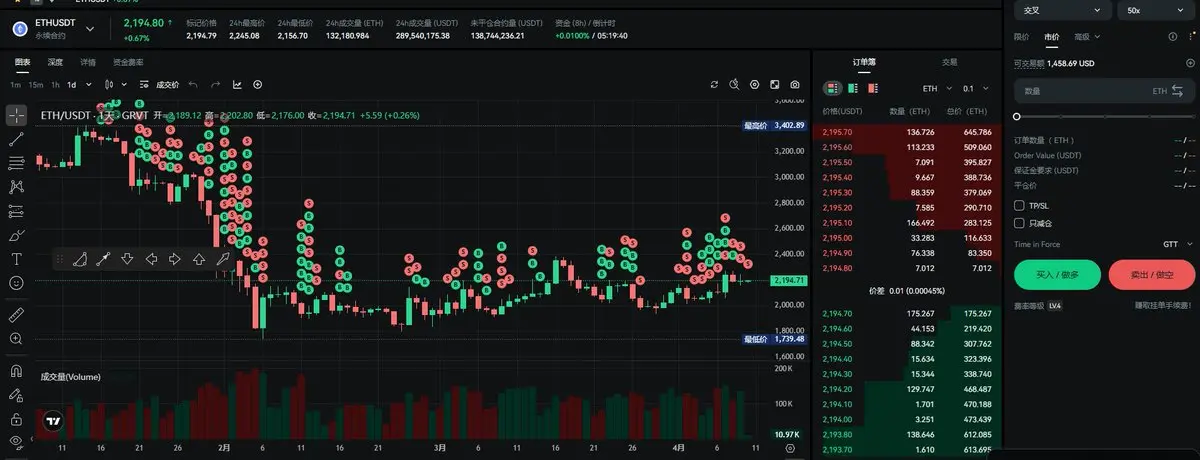This screenshot has height=460, width=1200.
Task: Expand the 高级 advanced order dropdown
Action: click(1087, 36)
